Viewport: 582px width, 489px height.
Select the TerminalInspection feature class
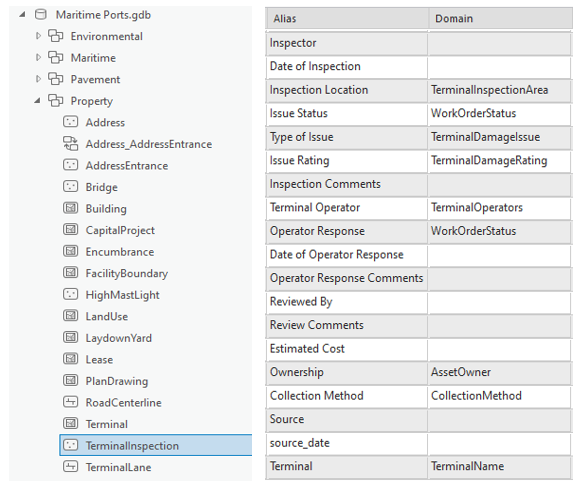tap(156, 445)
